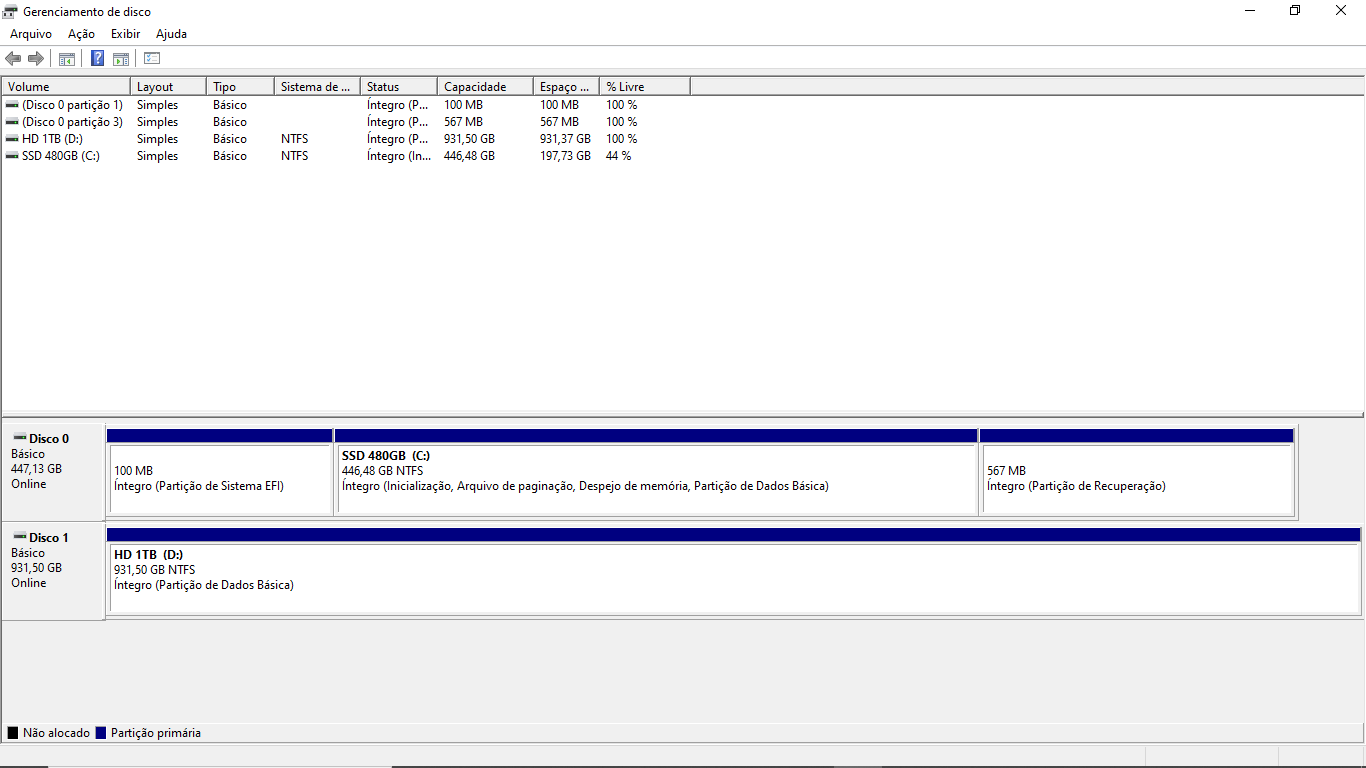This screenshot has height=768, width=1366.
Task: Restore down the Disk Management window
Action: click(1295, 11)
